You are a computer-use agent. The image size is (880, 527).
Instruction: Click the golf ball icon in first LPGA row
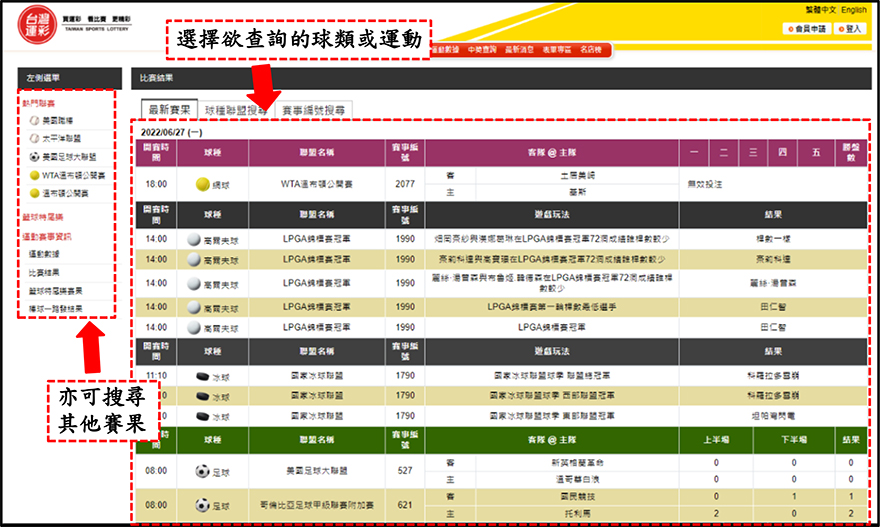pyautogui.click(x=194, y=240)
